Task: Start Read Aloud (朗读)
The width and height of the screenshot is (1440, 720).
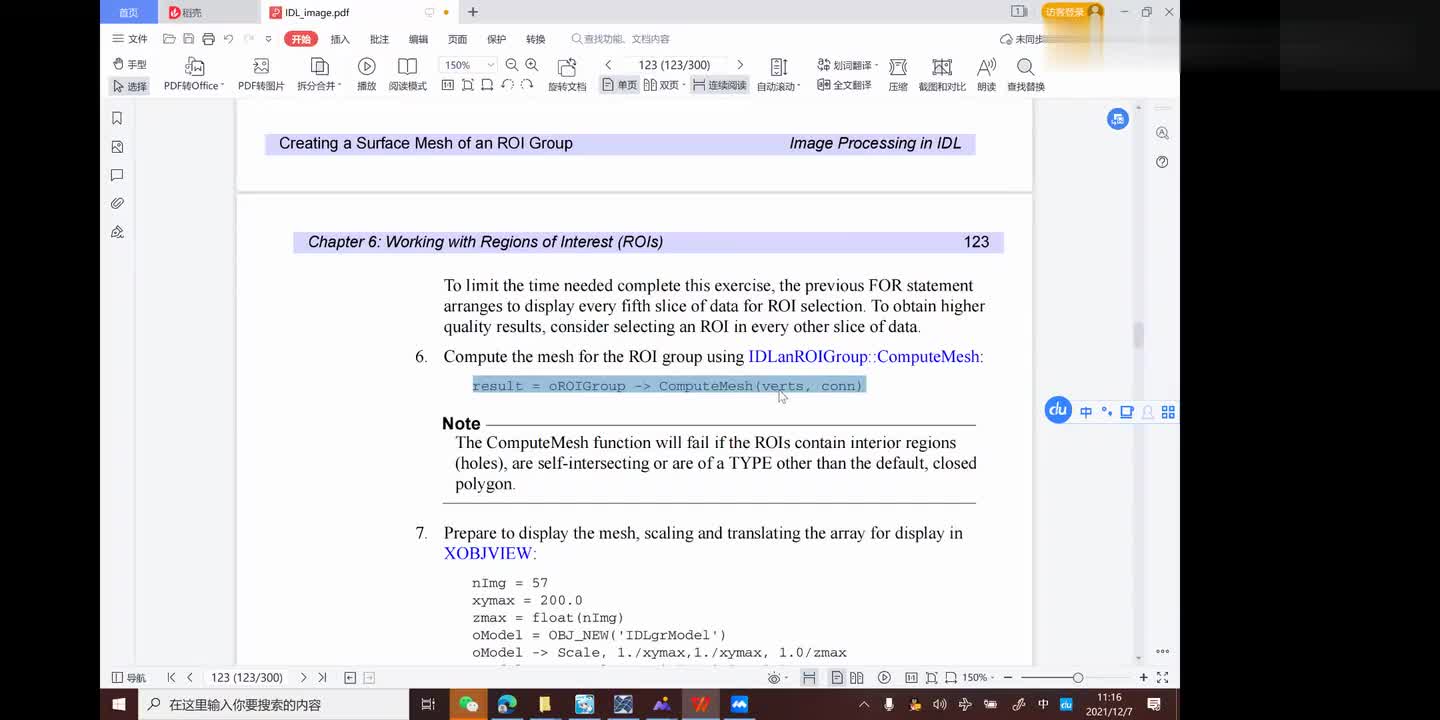Action: coord(986,75)
